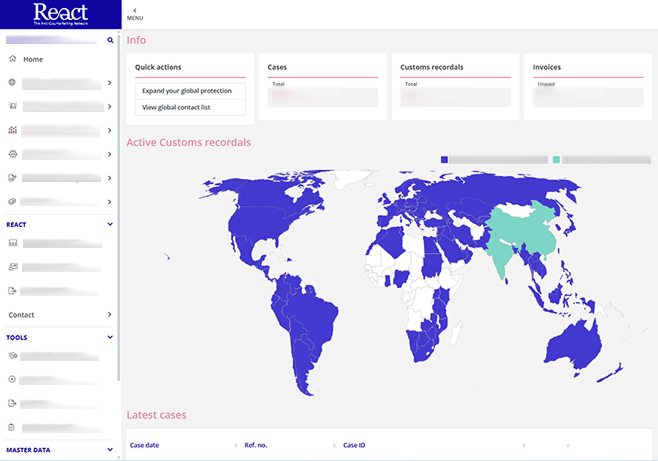The width and height of the screenshot is (658, 461).
Task: Expand the Contact submenu chevron
Action: [x=110, y=315]
